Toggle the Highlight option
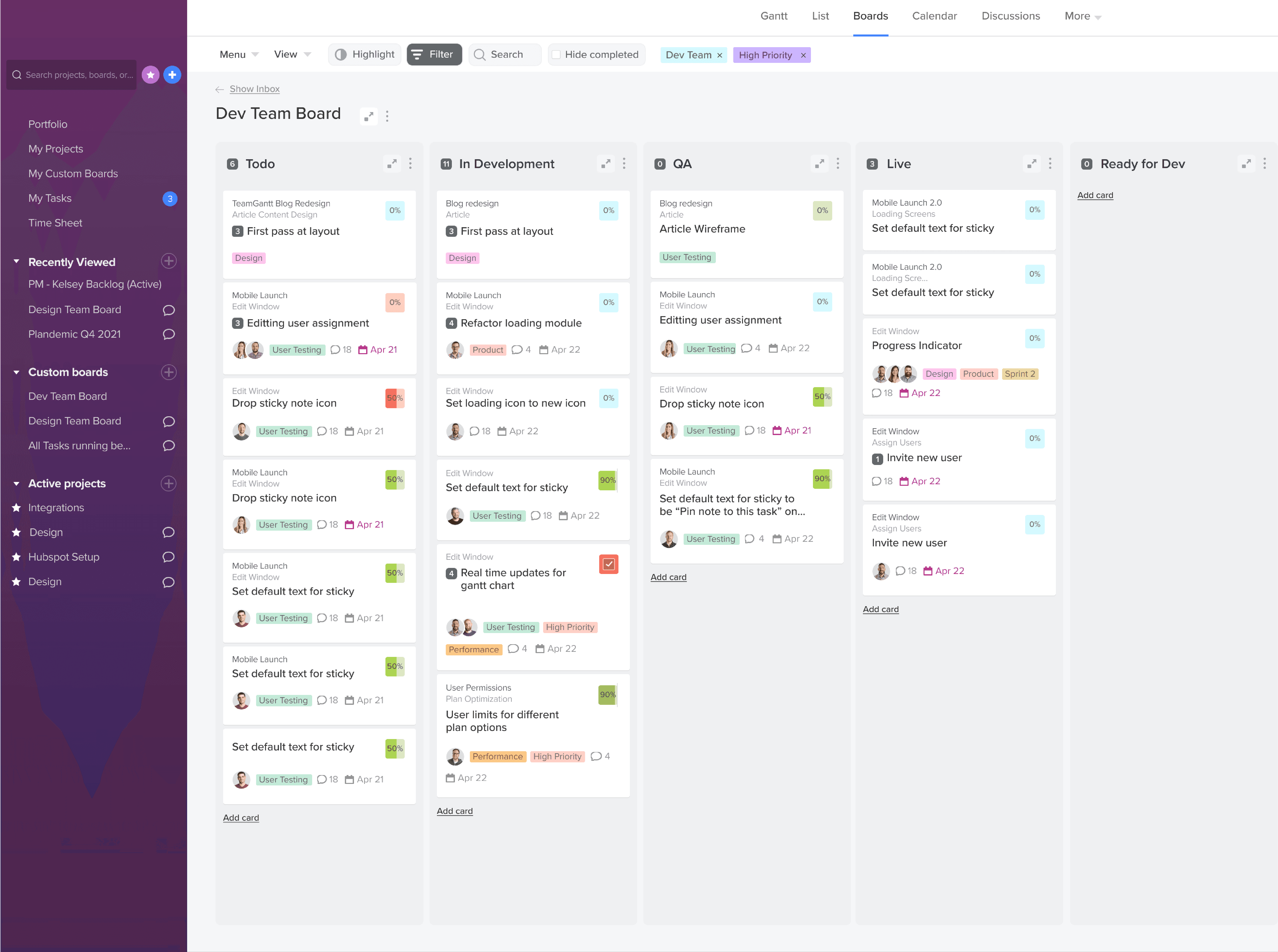Viewport: 1278px width, 952px height. [365, 55]
